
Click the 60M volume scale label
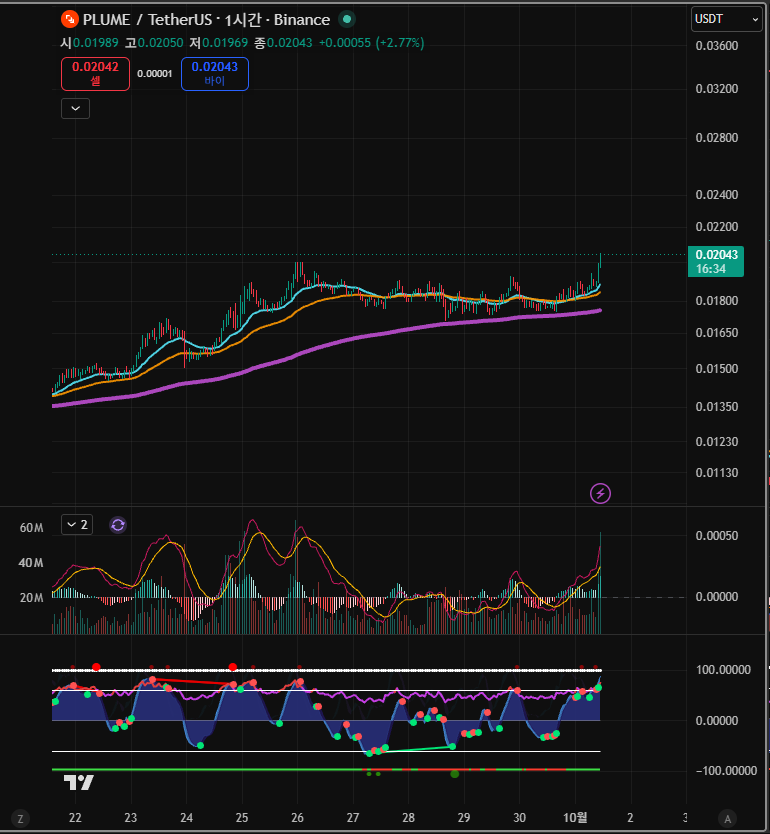[x=31, y=528]
